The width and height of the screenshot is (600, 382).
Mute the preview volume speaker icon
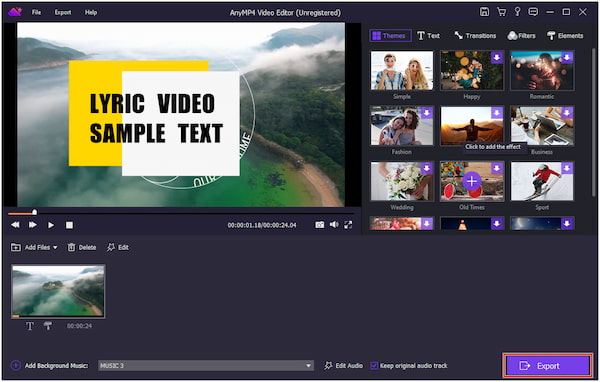pos(334,225)
